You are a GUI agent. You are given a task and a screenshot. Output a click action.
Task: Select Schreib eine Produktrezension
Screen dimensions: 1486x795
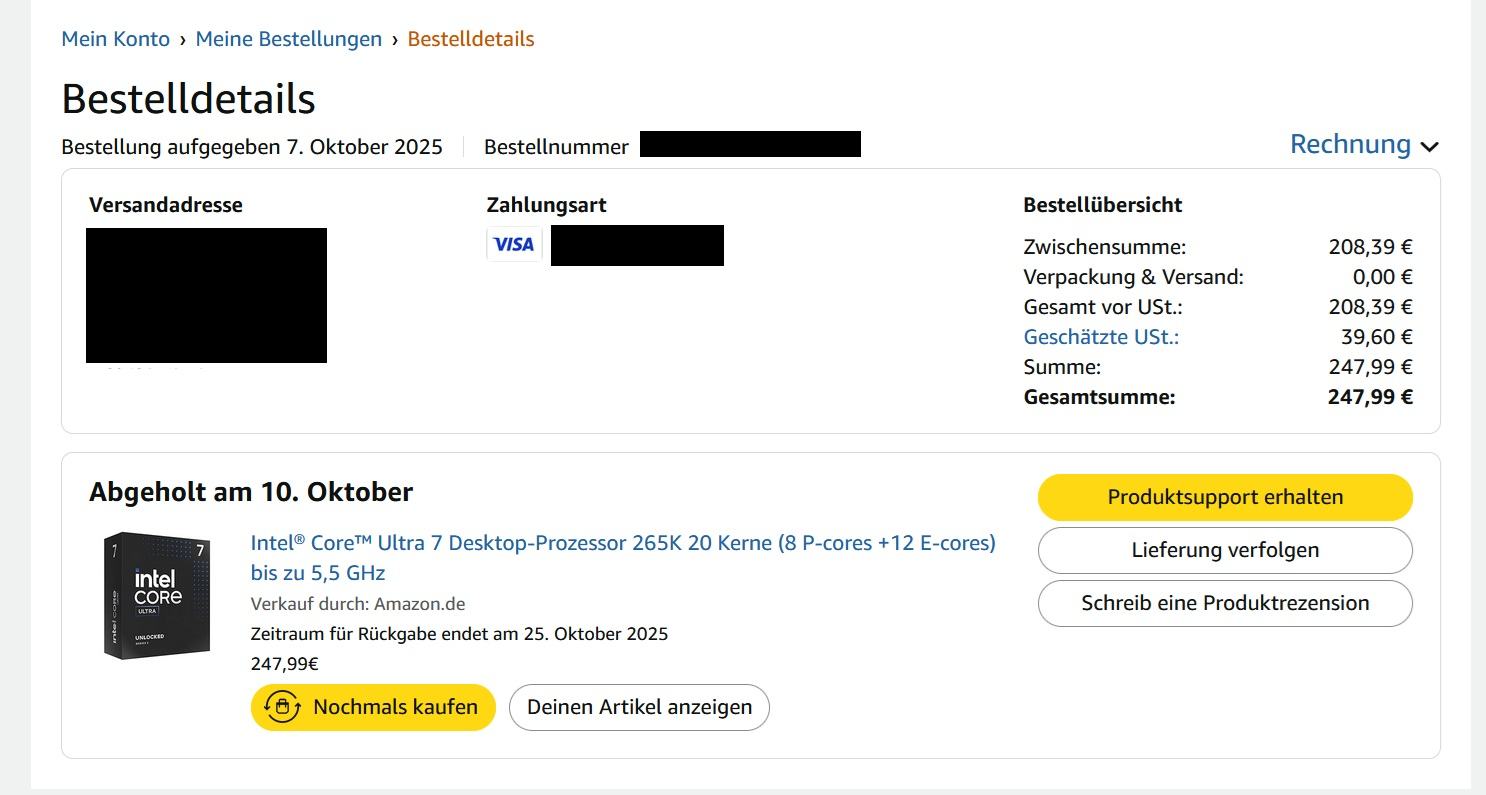coord(1225,603)
